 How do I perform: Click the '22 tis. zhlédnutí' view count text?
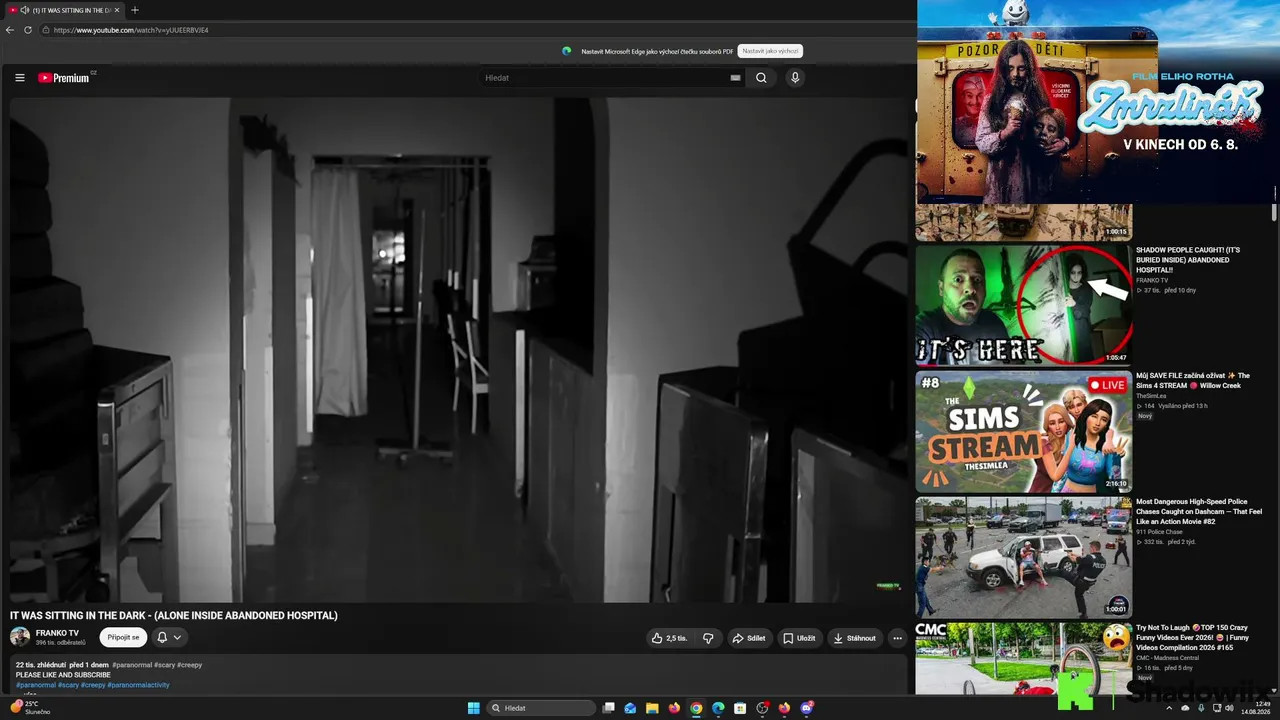[x=41, y=665]
